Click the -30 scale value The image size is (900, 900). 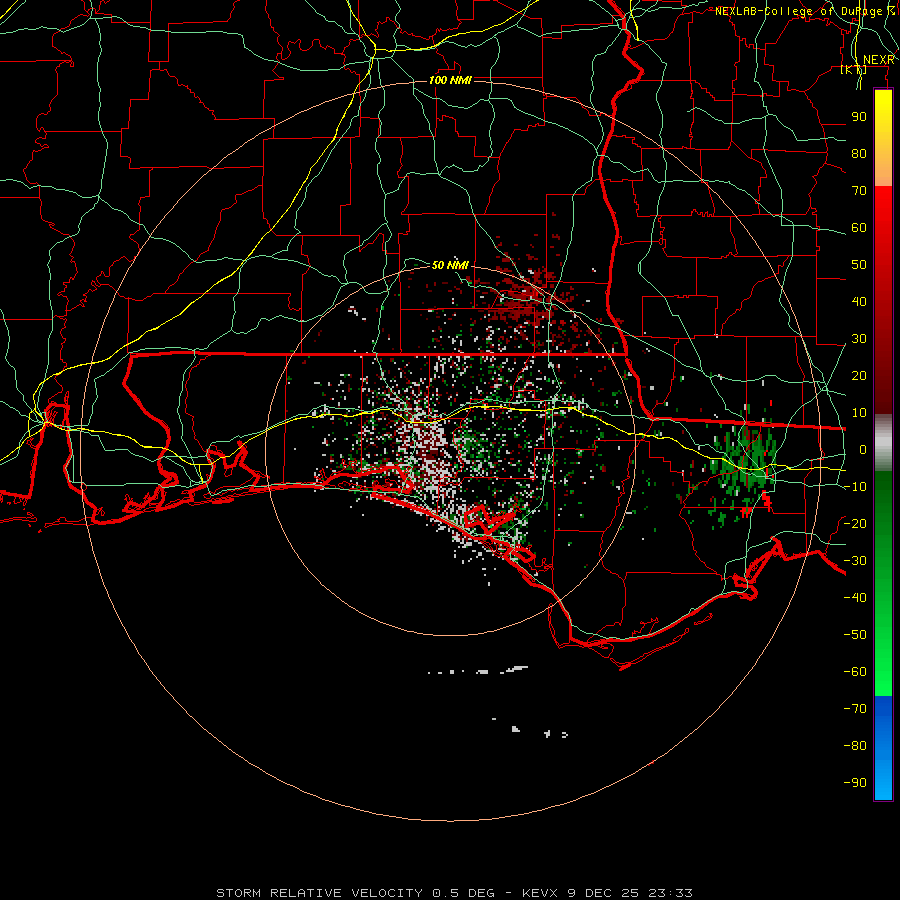pyautogui.click(x=855, y=561)
